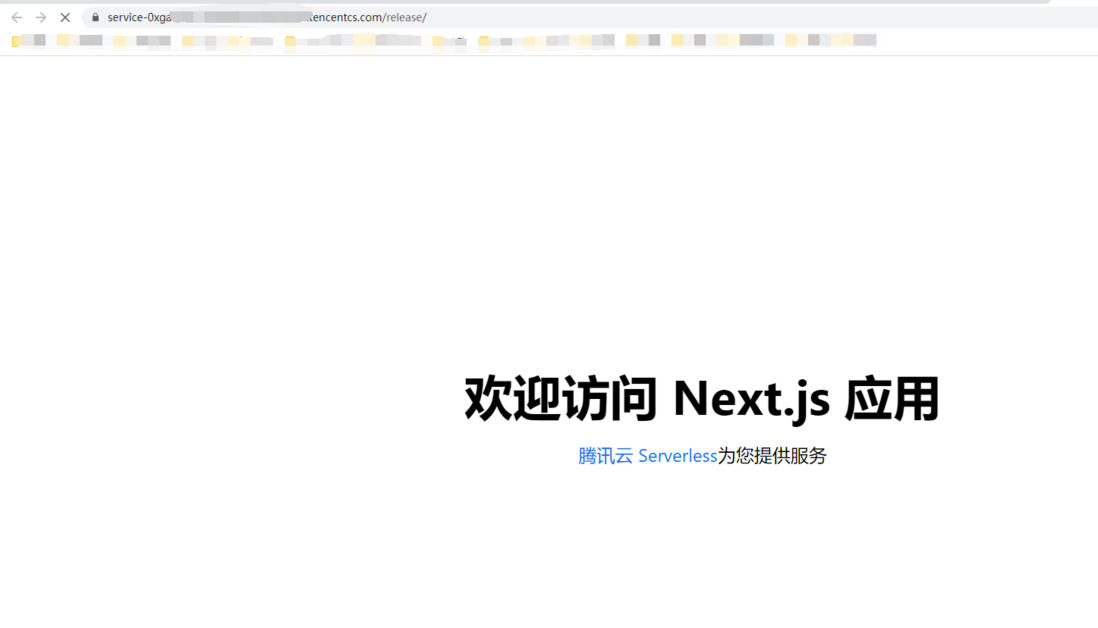1098x628 pixels.
Task: Go back with the browser back arrow
Action: tap(17, 18)
